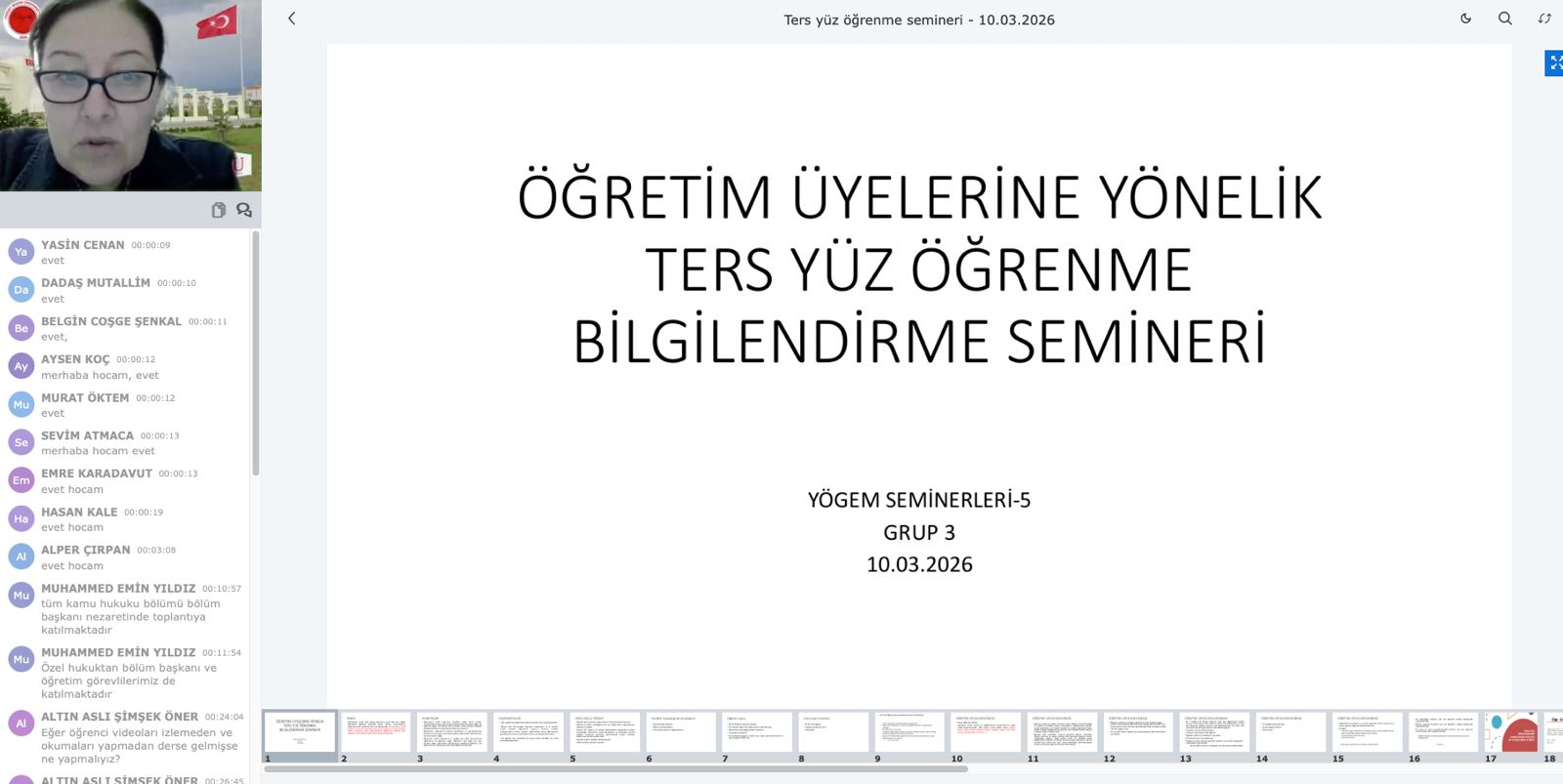Jump to slide thumbnail 5

coord(605,732)
